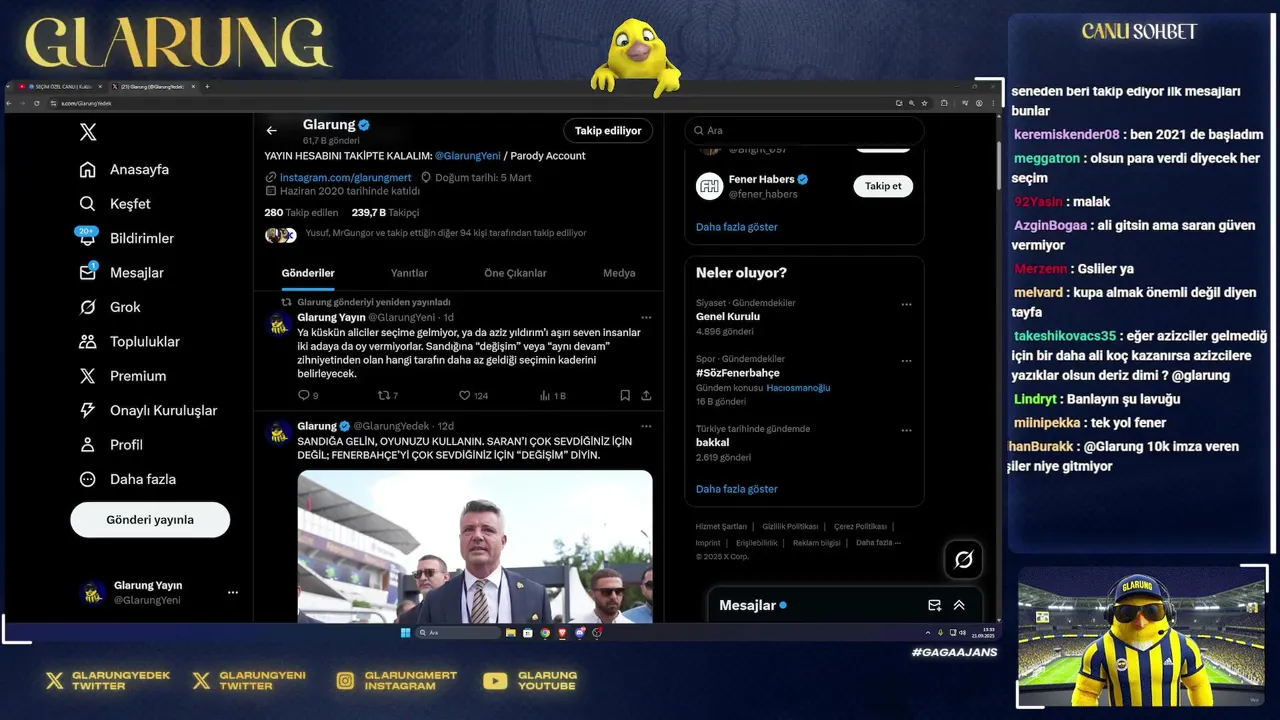This screenshot has width=1280, height=720.
Task: Open 280 Takip edilen following list
Action: 301,213
